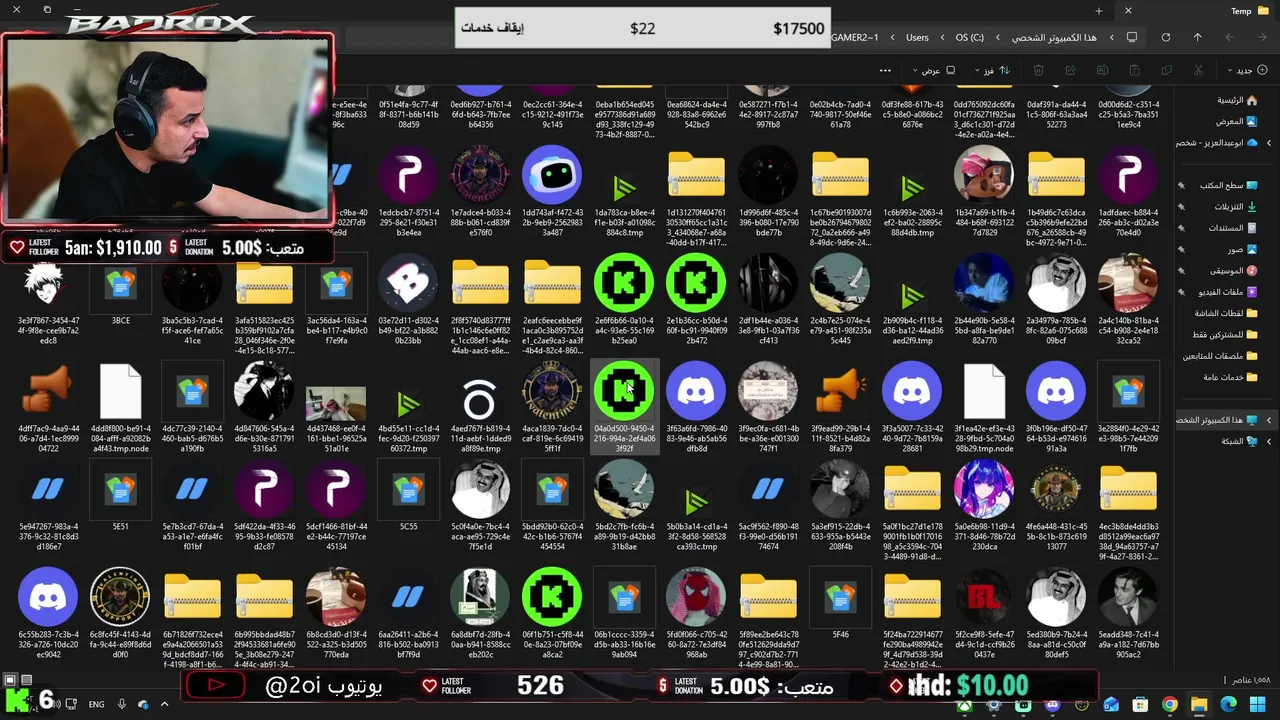Viewport: 1280px width, 720px height.
Task: Select zip folder 2f8f5740d83777ff
Action: pos(480,302)
